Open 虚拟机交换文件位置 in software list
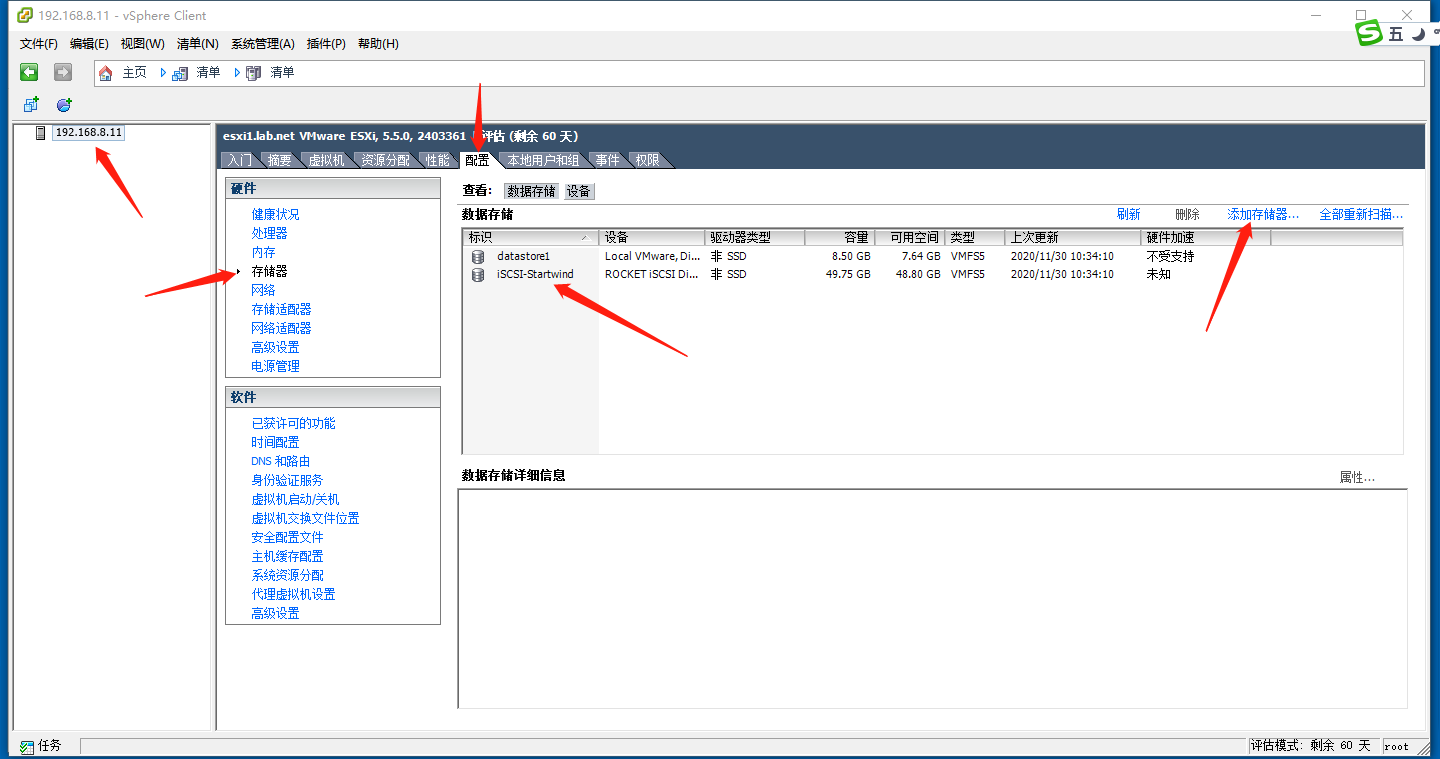This screenshot has height=759, width=1440. point(305,518)
